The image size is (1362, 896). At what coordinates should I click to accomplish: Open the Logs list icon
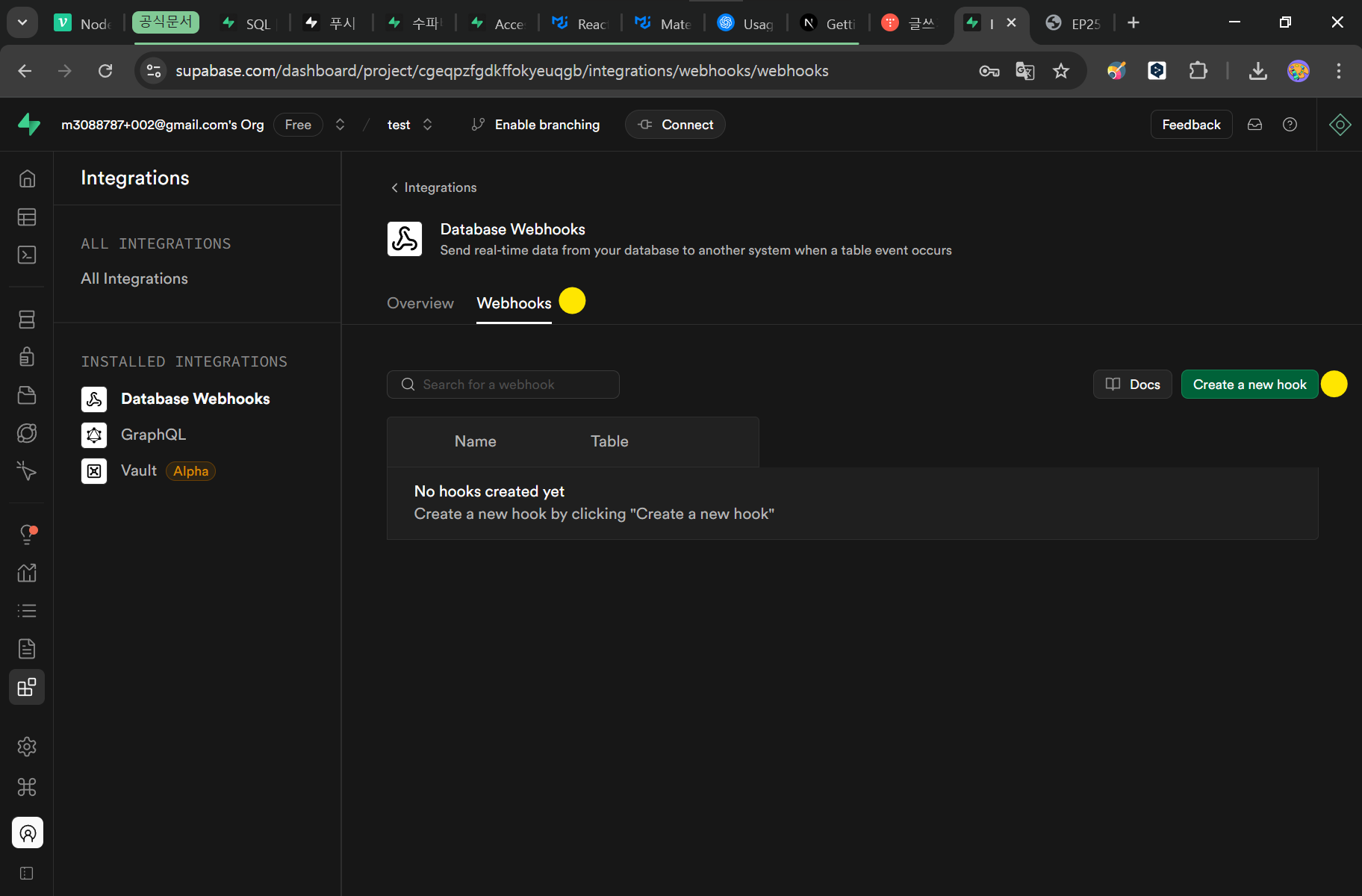click(27, 611)
